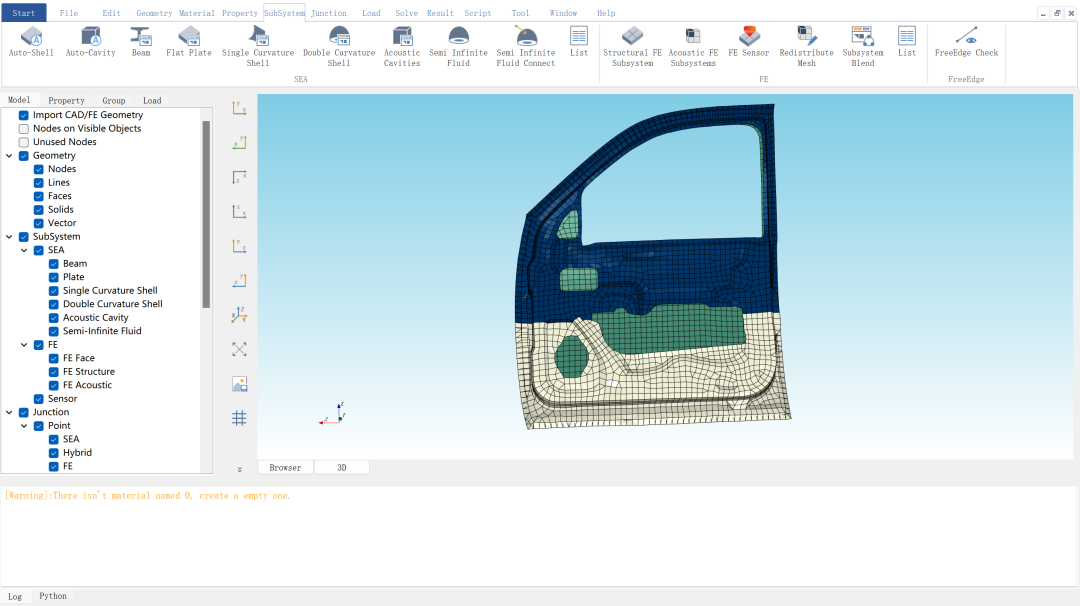Image resolution: width=1080 pixels, height=606 pixels.
Task: Run Redistribute Mesh
Action: [x=807, y=46]
